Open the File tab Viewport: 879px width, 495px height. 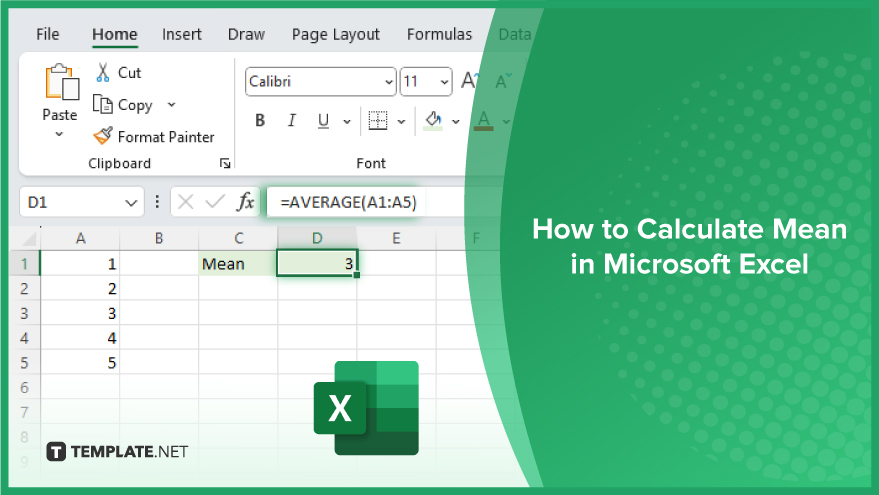pos(48,34)
